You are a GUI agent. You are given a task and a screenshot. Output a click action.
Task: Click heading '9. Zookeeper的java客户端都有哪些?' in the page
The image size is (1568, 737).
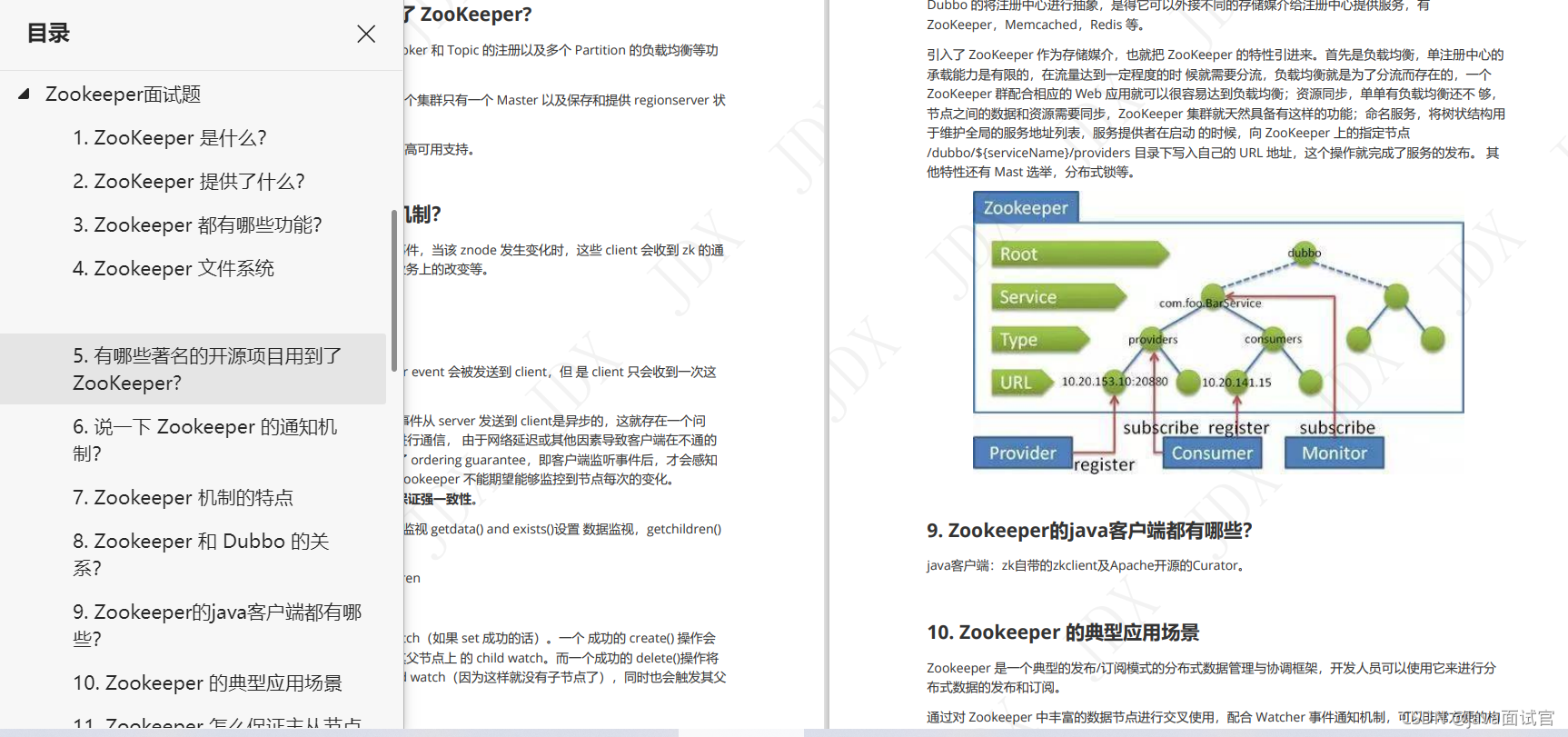[x=1089, y=531]
